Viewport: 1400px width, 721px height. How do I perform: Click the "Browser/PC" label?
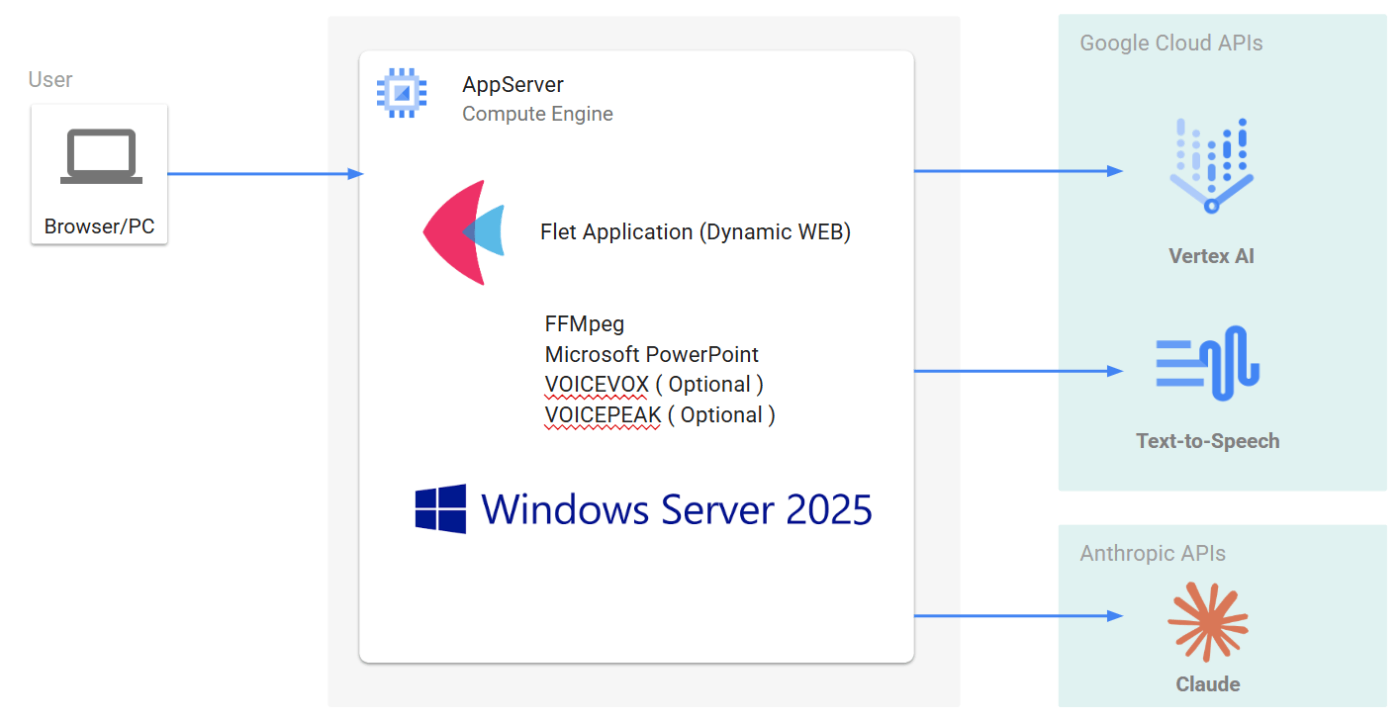(x=99, y=226)
